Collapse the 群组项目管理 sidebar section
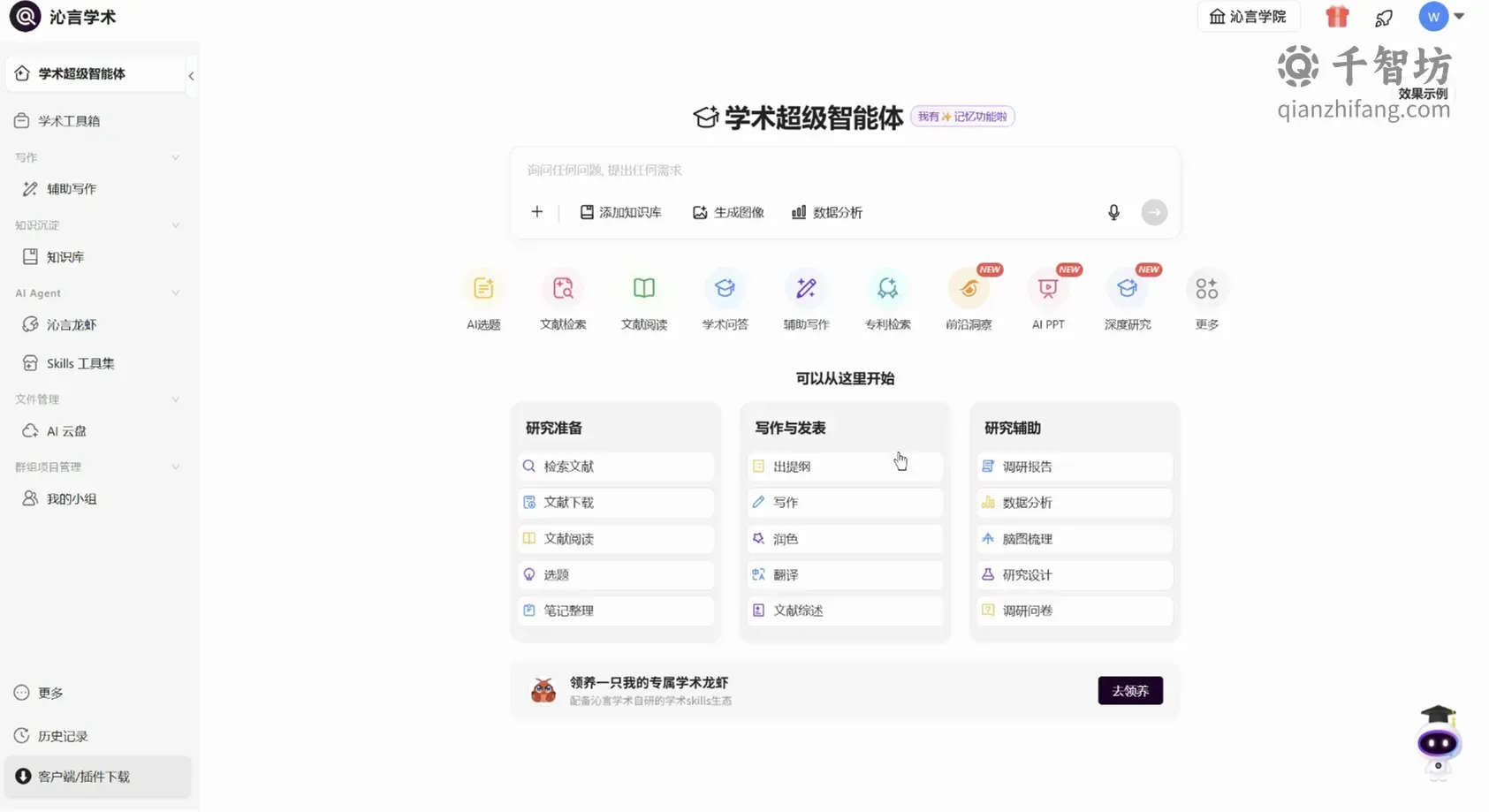This screenshot has height=812, width=1489. tap(175, 467)
